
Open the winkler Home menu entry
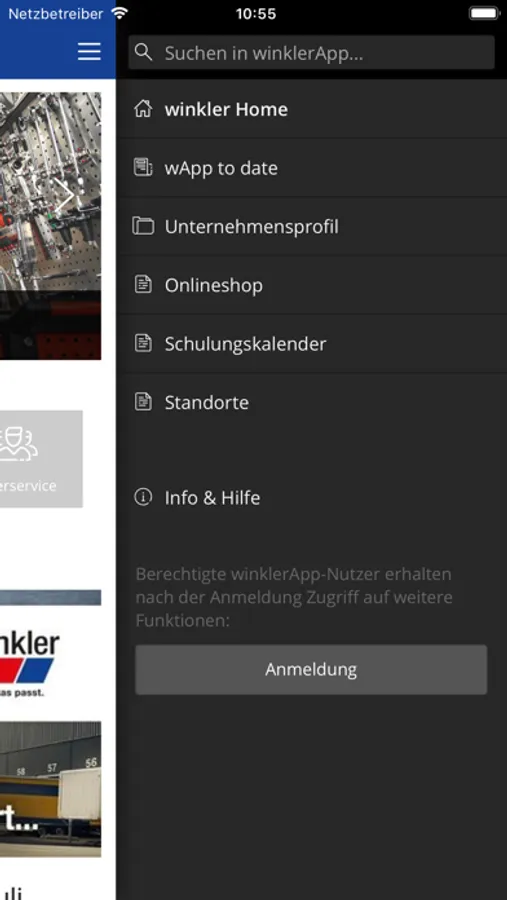(311, 109)
